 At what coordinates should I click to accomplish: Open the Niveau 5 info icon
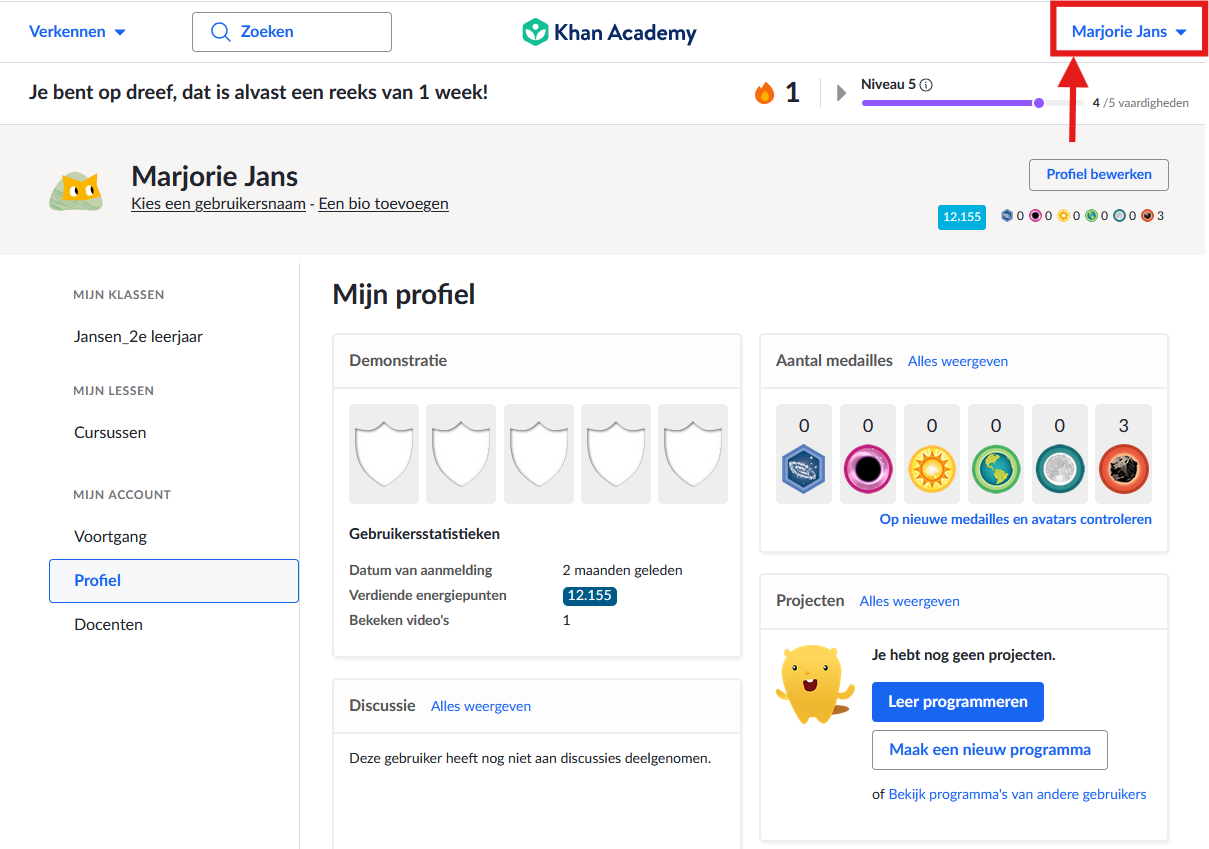point(926,85)
